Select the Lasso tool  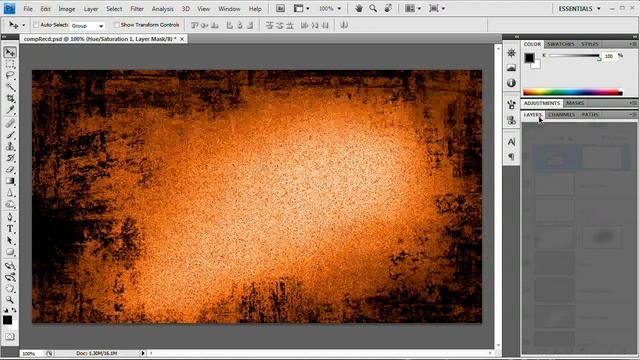pos(10,76)
